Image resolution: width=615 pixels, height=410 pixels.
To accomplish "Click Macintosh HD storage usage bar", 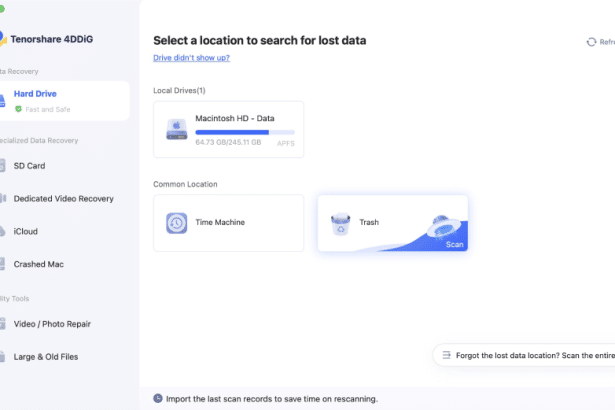I will [245, 133].
